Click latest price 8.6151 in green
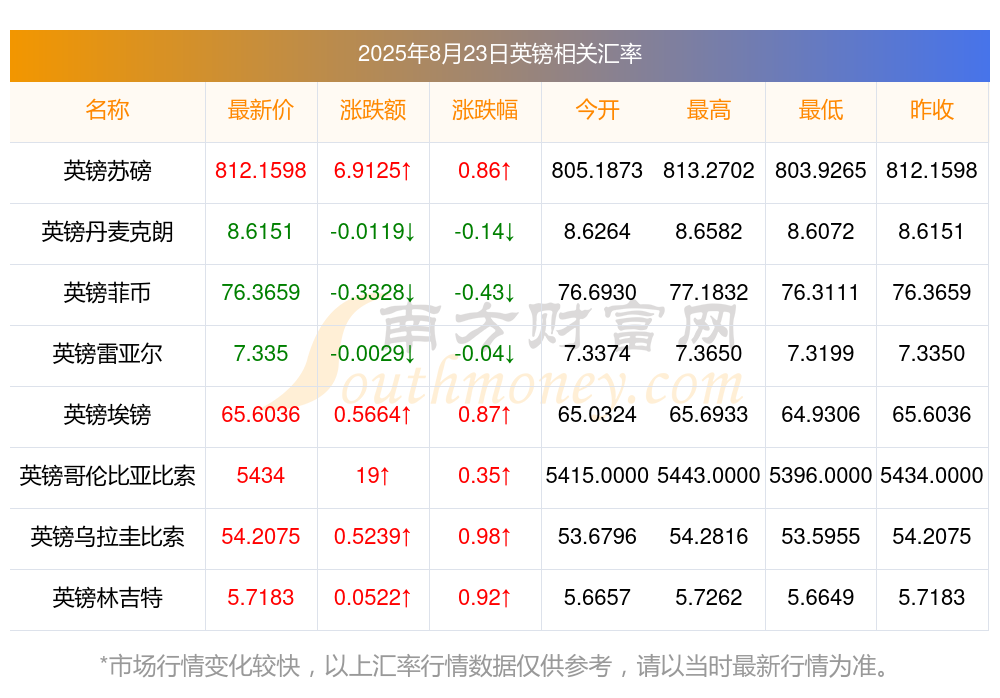Screen dimensions: 1000x698 click(260, 232)
